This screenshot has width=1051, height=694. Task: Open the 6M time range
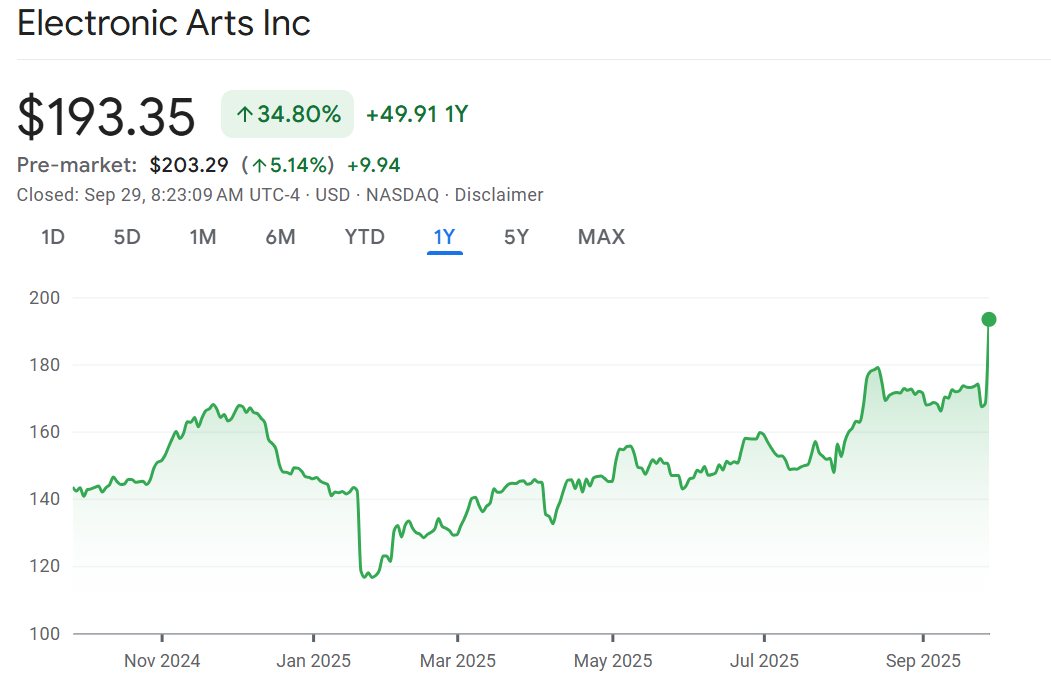pyautogui.click(x=281, y=237)
